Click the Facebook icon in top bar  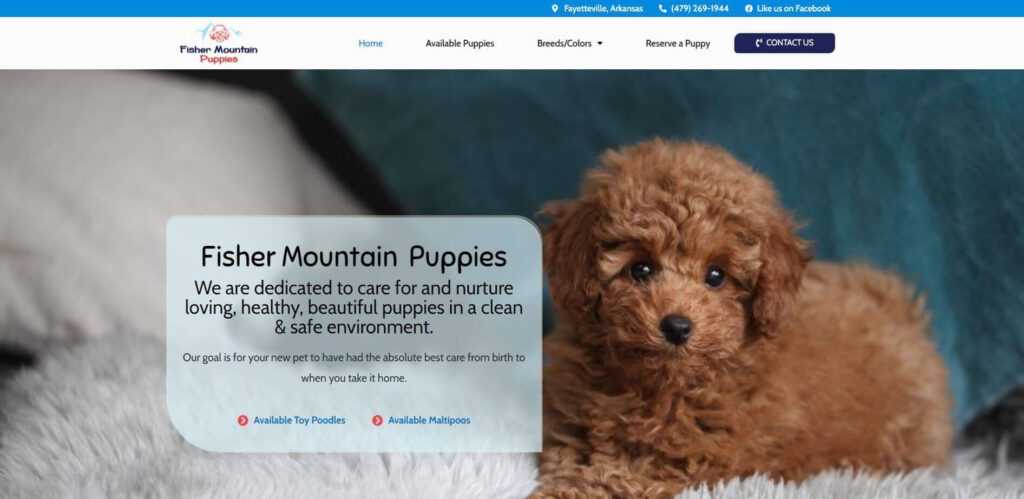point(748,8)
